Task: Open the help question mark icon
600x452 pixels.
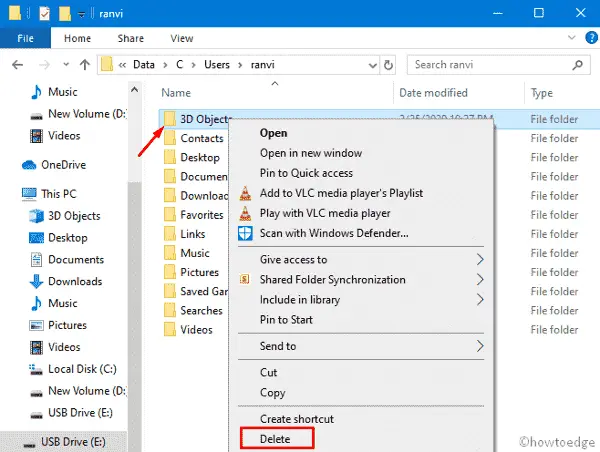Action: (586, 39)
